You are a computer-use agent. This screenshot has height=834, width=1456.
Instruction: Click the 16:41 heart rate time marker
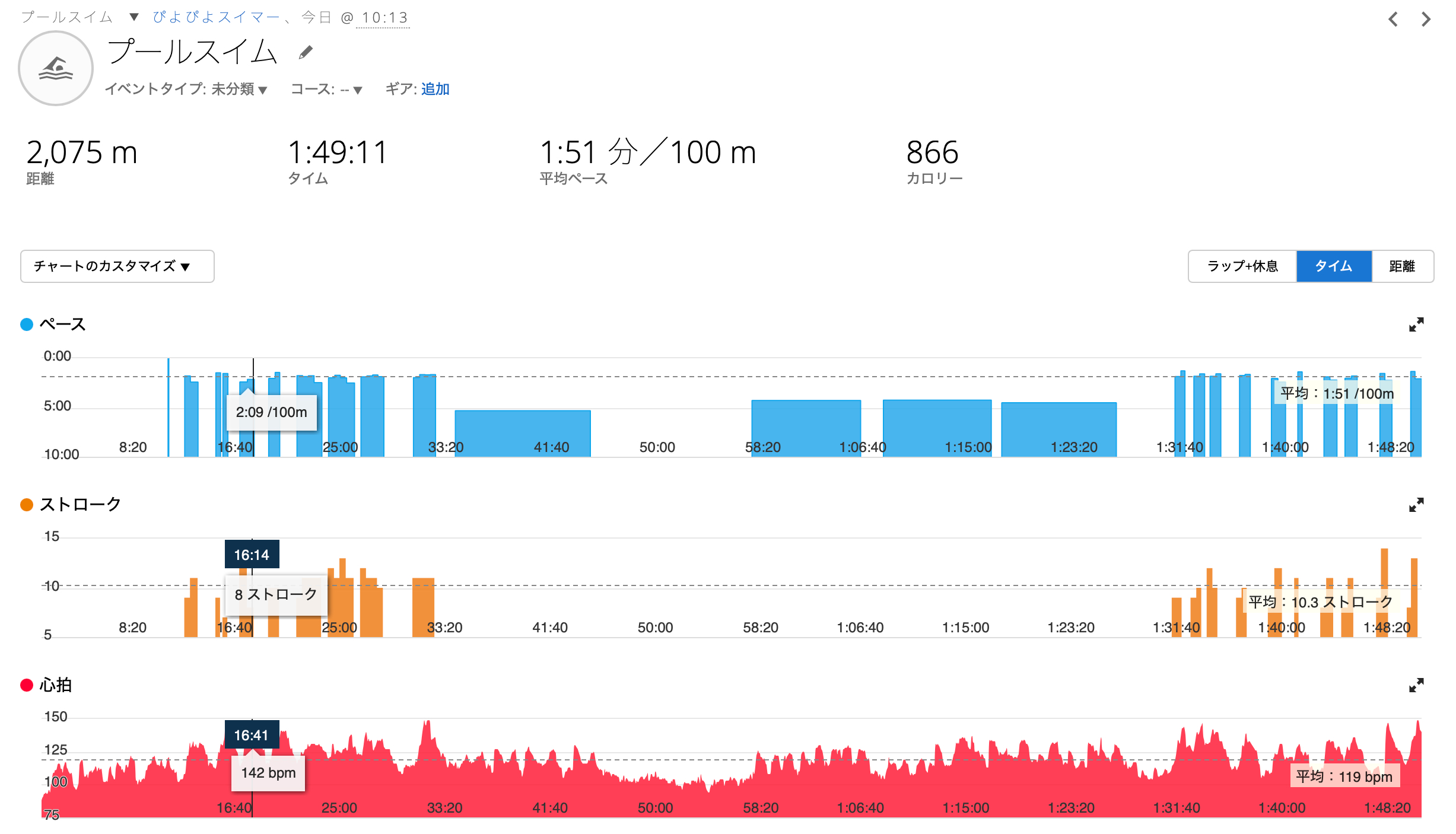click(x=252, y=735)
